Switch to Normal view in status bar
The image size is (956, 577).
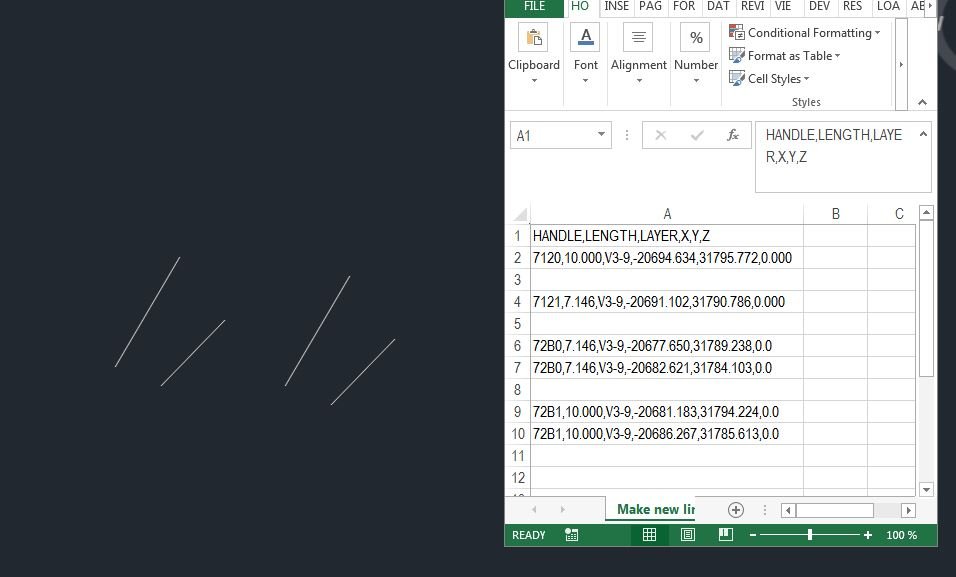tap(649, 535)
